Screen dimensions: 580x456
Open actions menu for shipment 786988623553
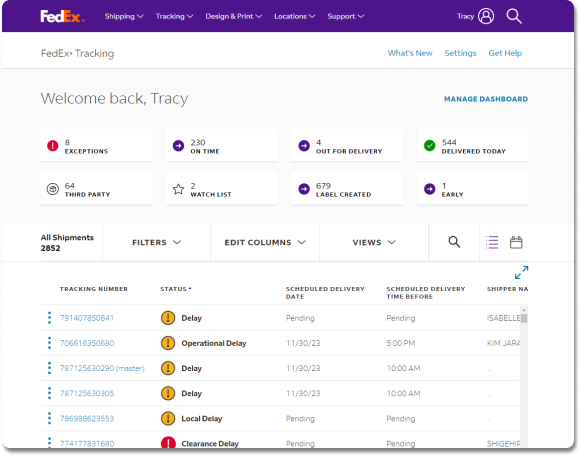point(49,419)
